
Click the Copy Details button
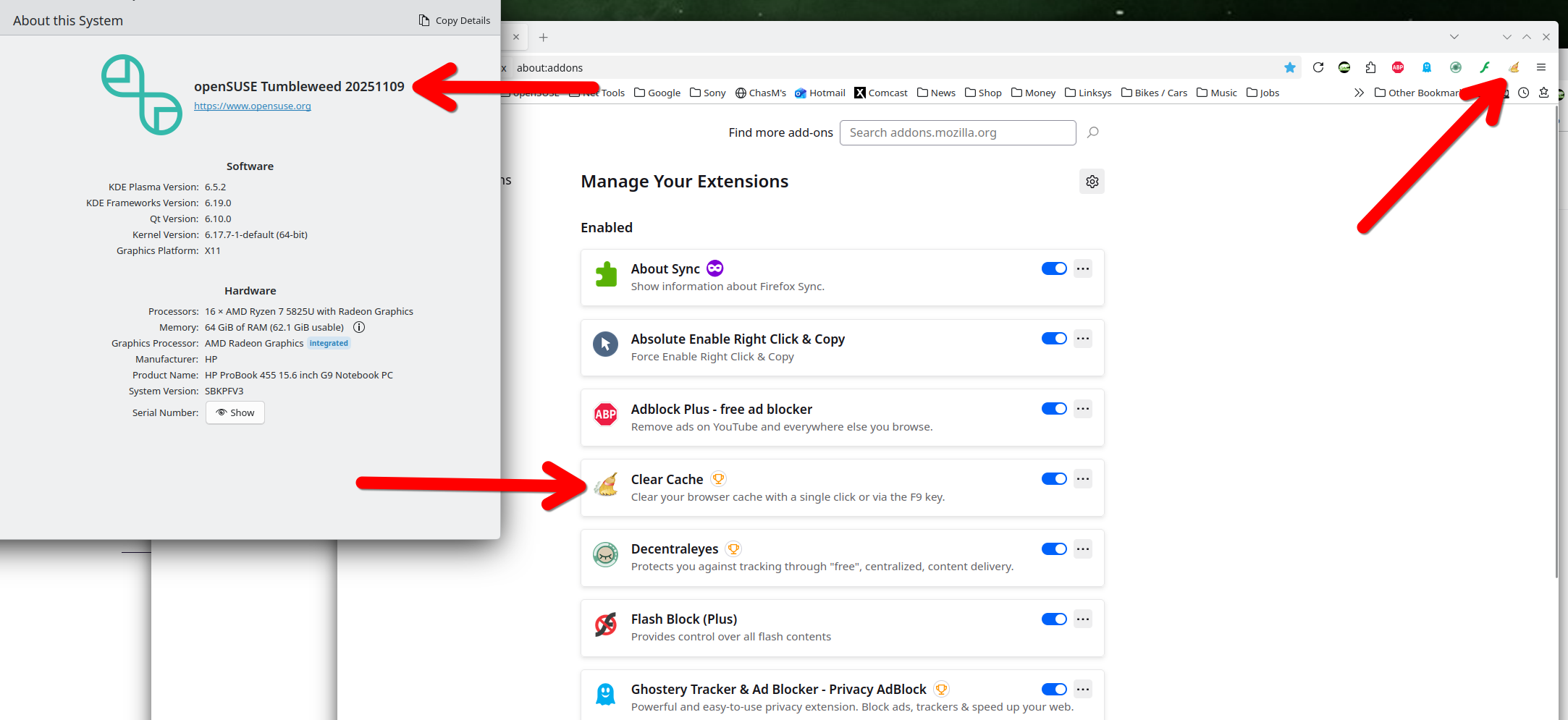(x=455, y=20)
